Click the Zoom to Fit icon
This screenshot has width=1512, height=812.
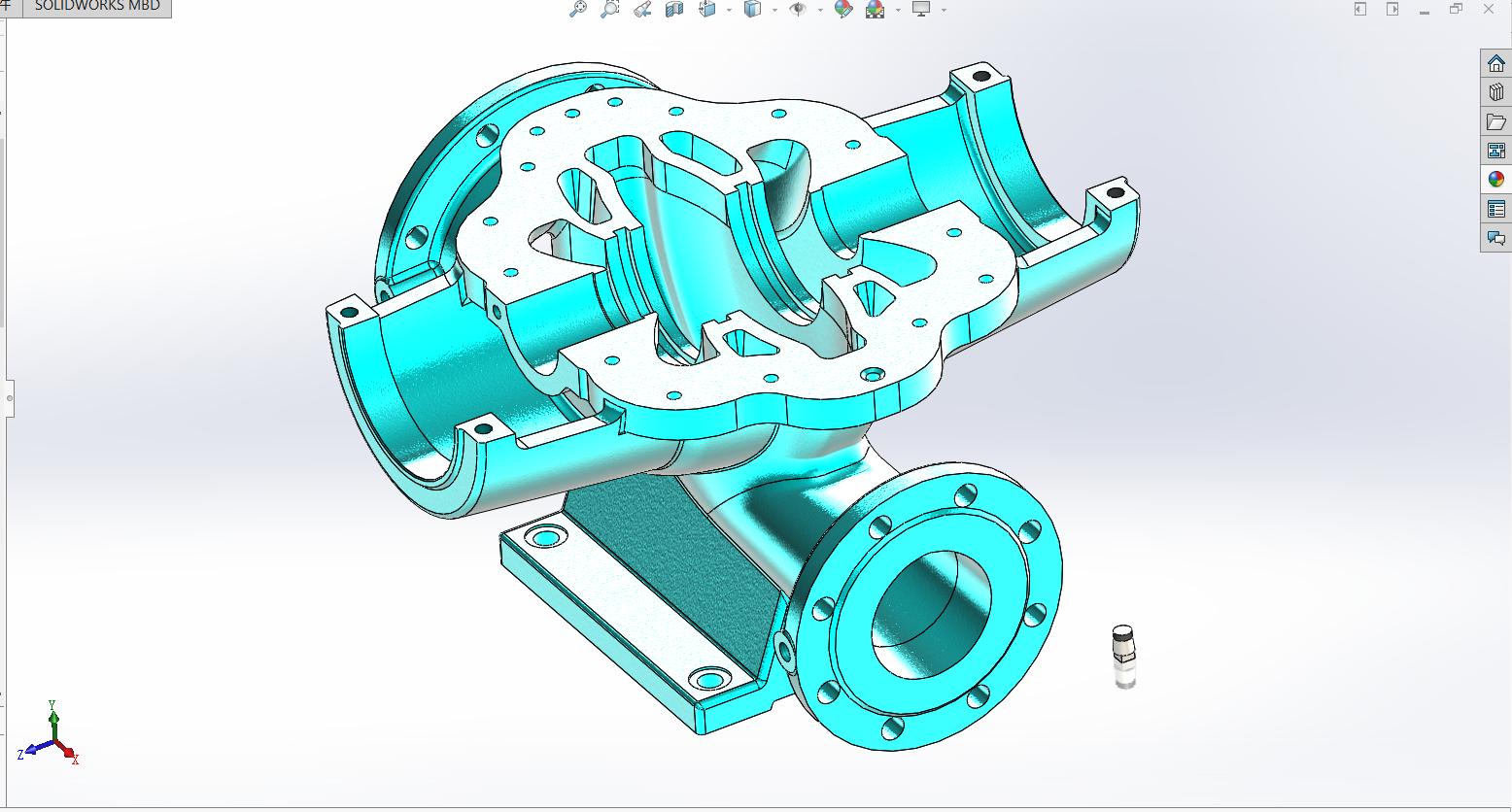click(x=578, y=10)
